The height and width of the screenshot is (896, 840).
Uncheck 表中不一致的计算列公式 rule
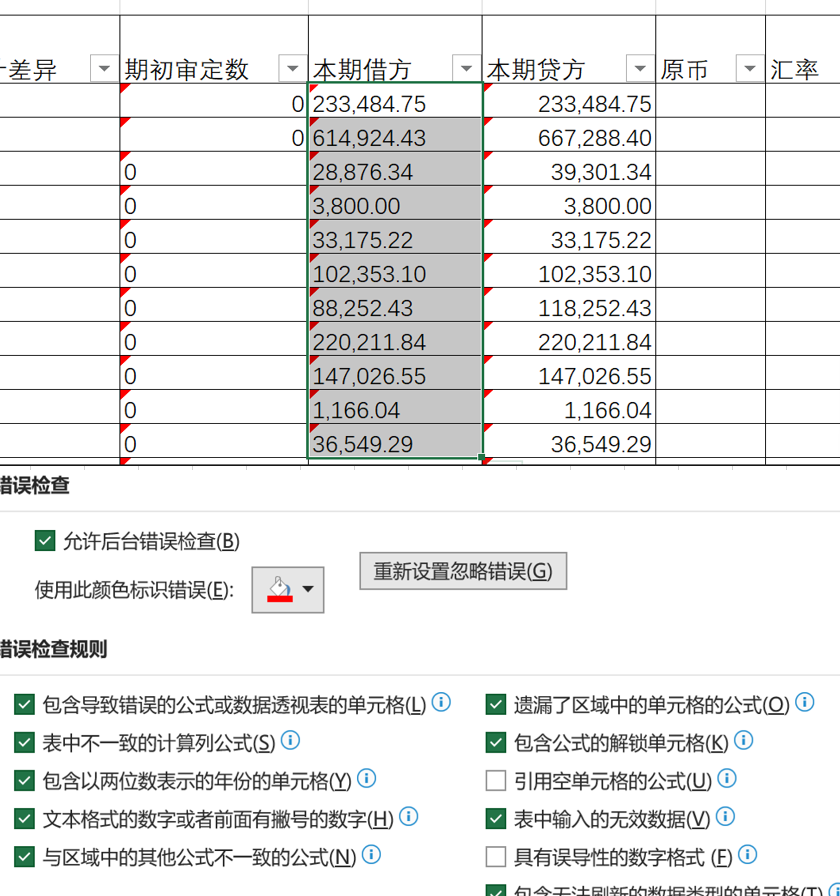pyautogui.click(x=25, y=743)
